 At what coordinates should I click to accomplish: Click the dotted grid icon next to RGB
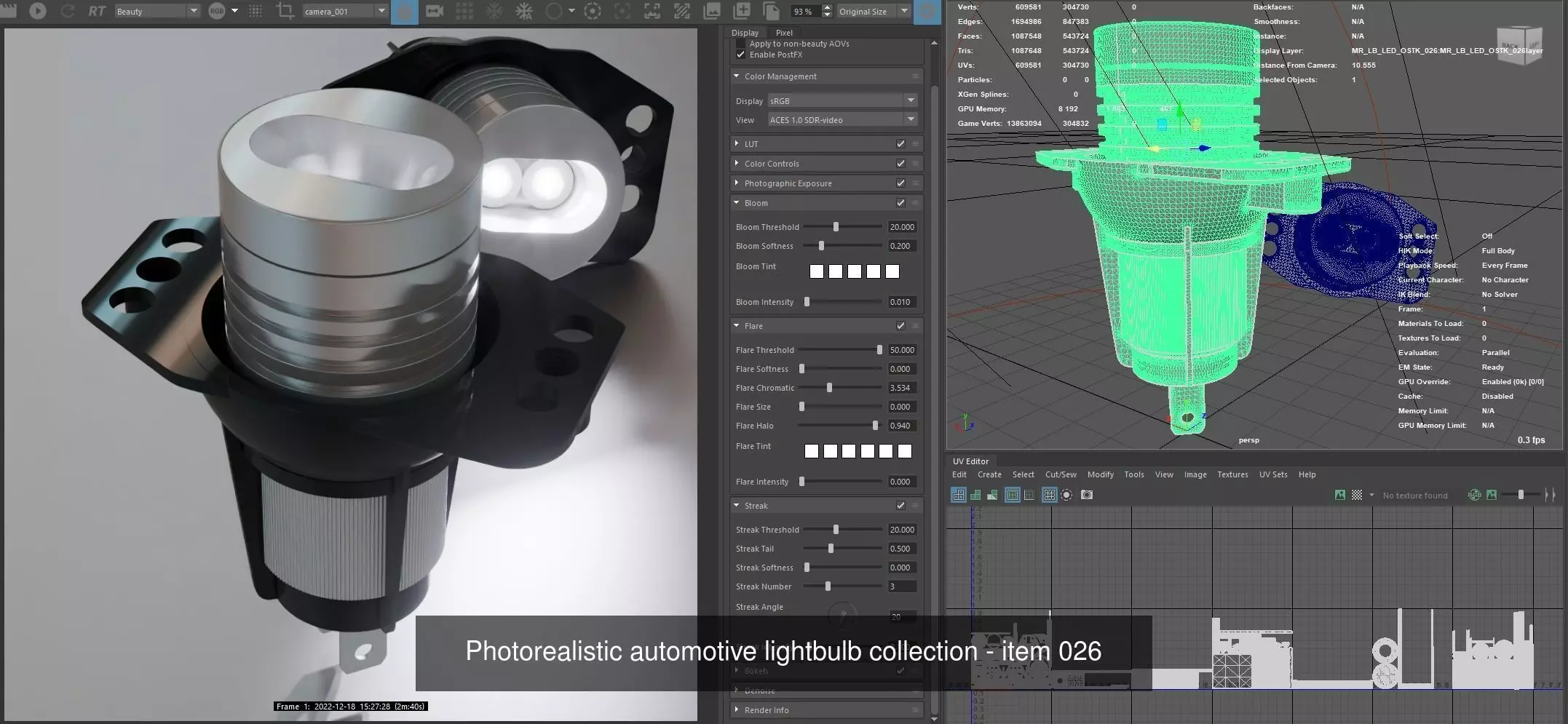pos(255,11)
